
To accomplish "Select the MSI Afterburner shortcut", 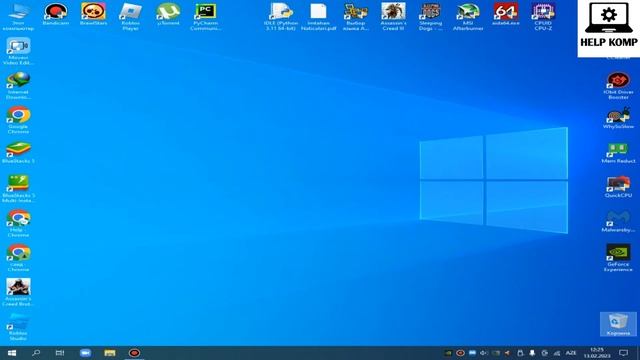I will click(x=468, y=17).
